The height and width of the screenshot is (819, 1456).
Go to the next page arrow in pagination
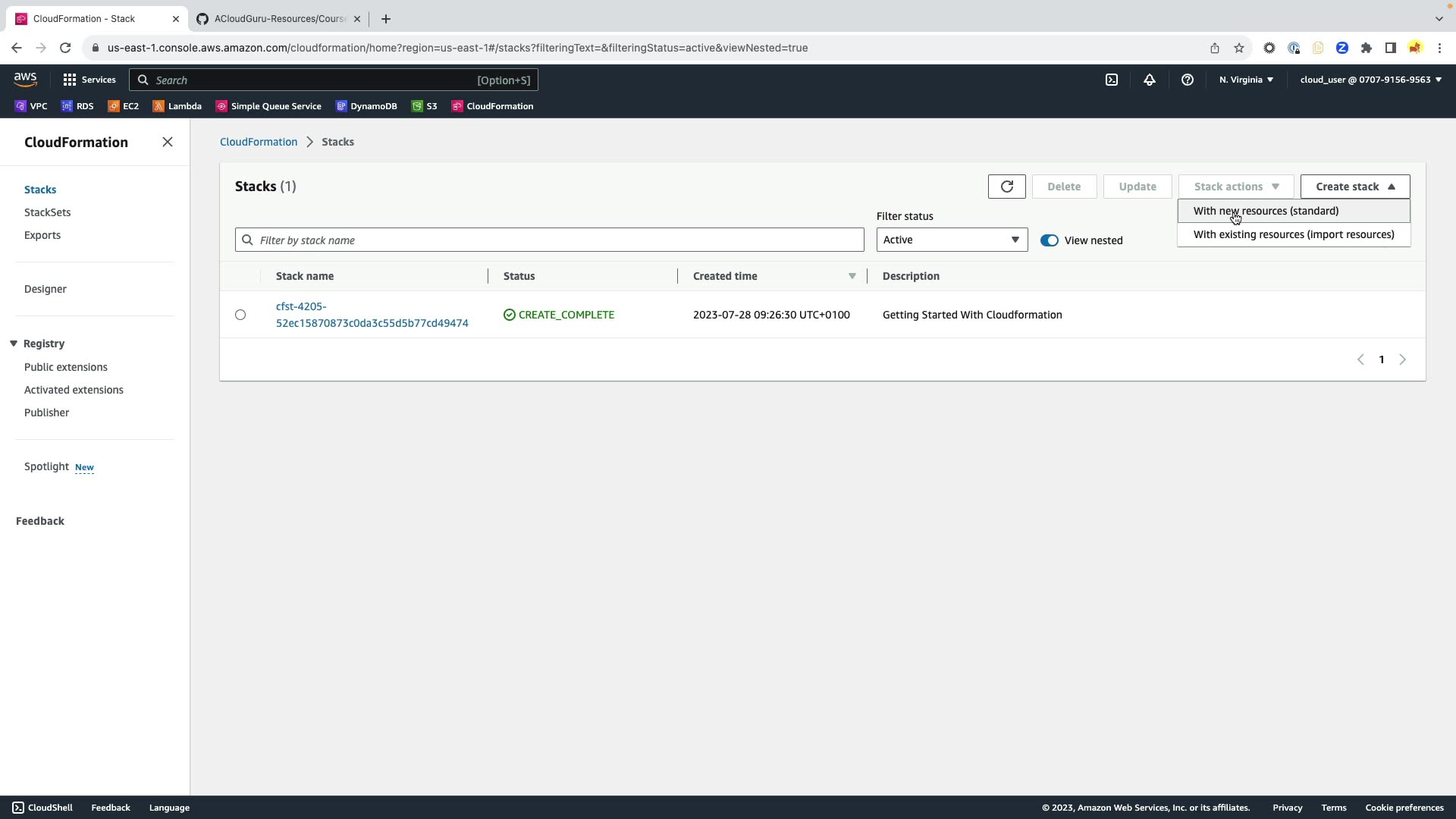tap(1402, 360)
